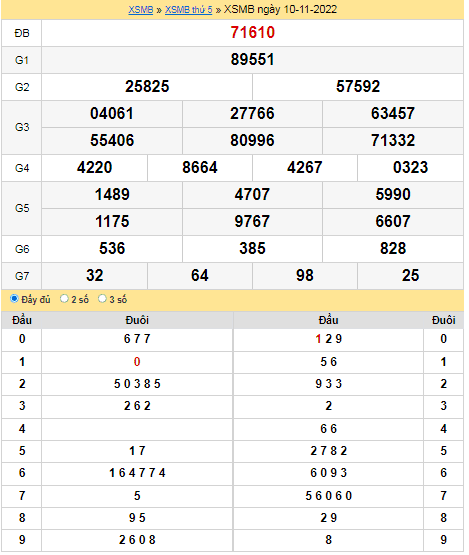The width and height of the screenshot is (469, 555).
Task: Click tail values 1 7 for head 5
Action: (x=137, y=451)
